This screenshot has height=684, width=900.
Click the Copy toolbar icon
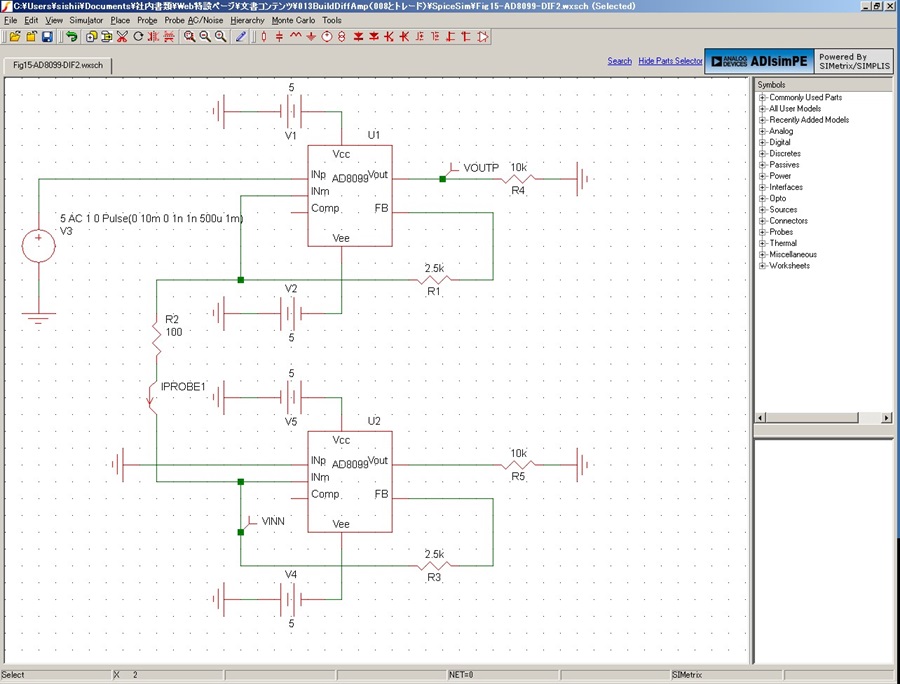pyautogui.click(x=107, y=37)
